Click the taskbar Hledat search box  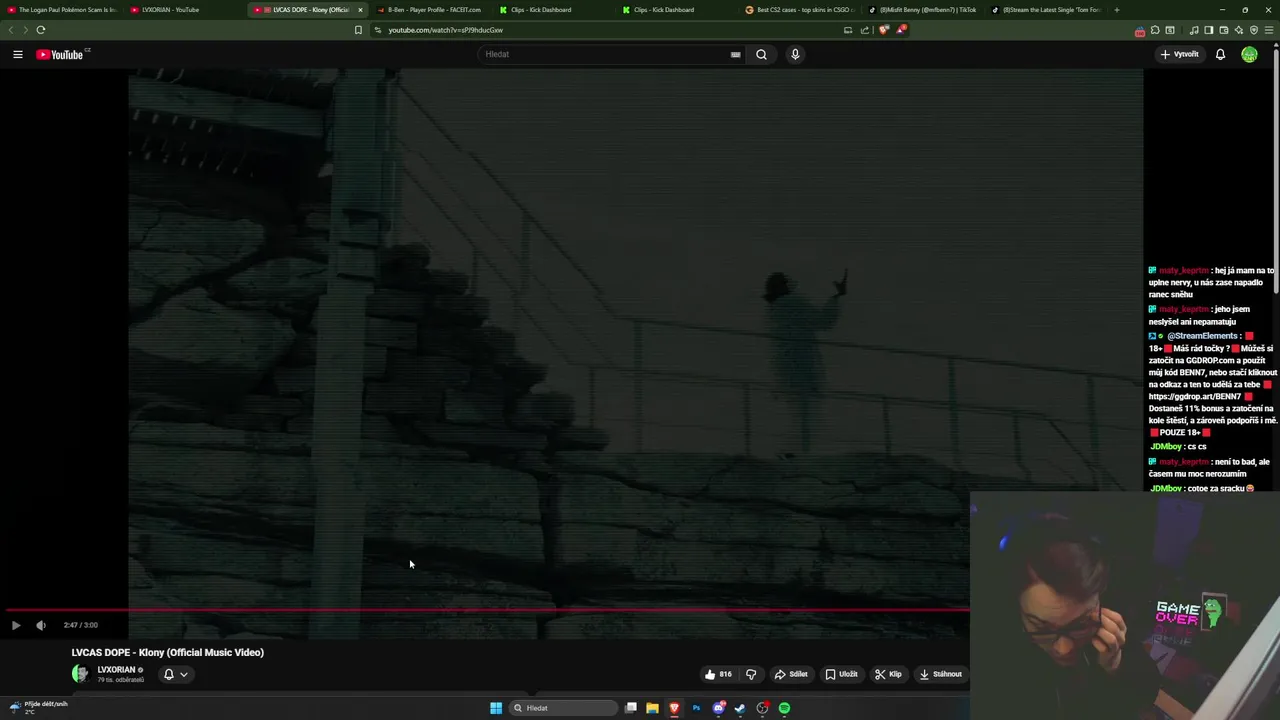[x=562, y=708]
